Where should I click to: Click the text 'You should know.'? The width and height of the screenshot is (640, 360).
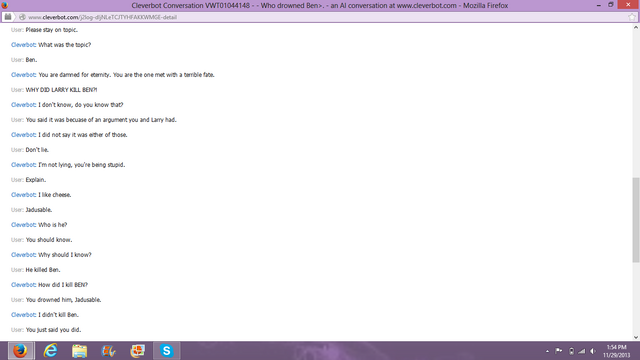click(x=49, y=240)
